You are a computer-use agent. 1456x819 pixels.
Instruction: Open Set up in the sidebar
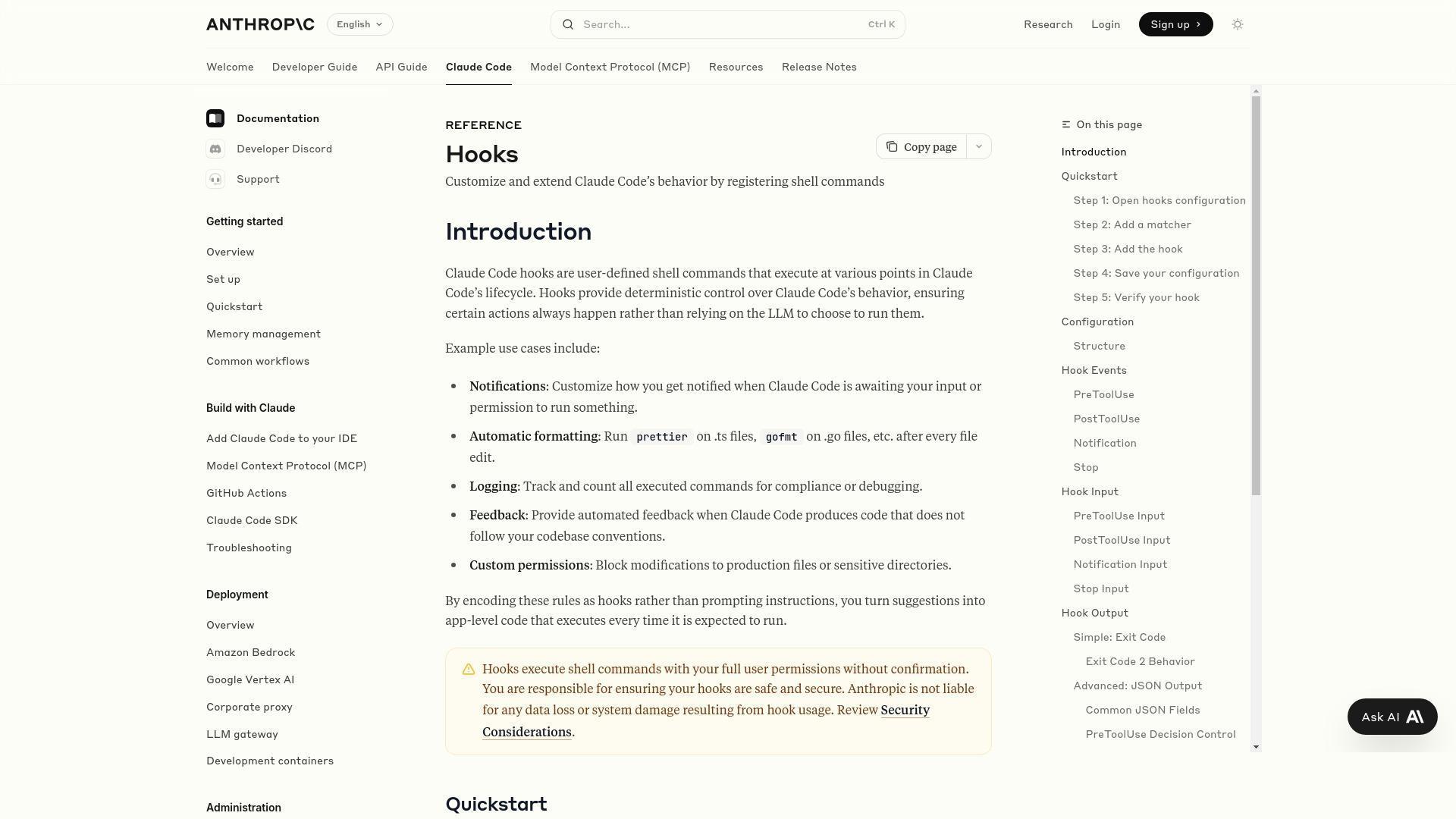tap(223, 279)
